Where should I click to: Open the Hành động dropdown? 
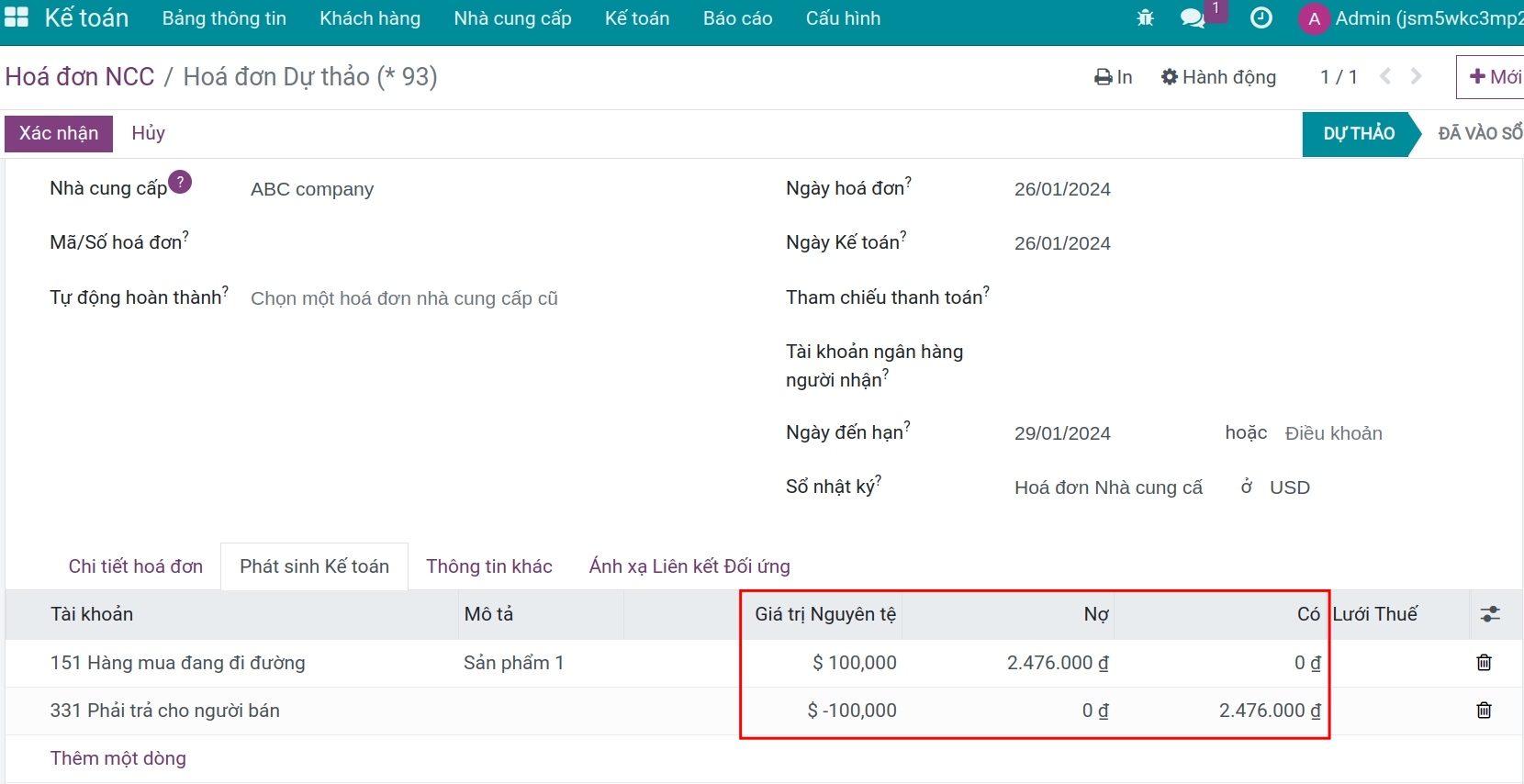1218,77
